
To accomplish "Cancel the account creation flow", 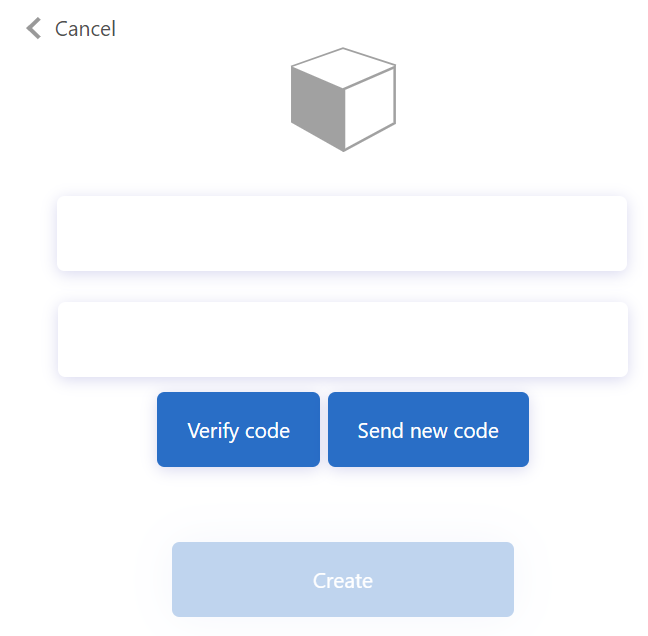I will point(84,29).
